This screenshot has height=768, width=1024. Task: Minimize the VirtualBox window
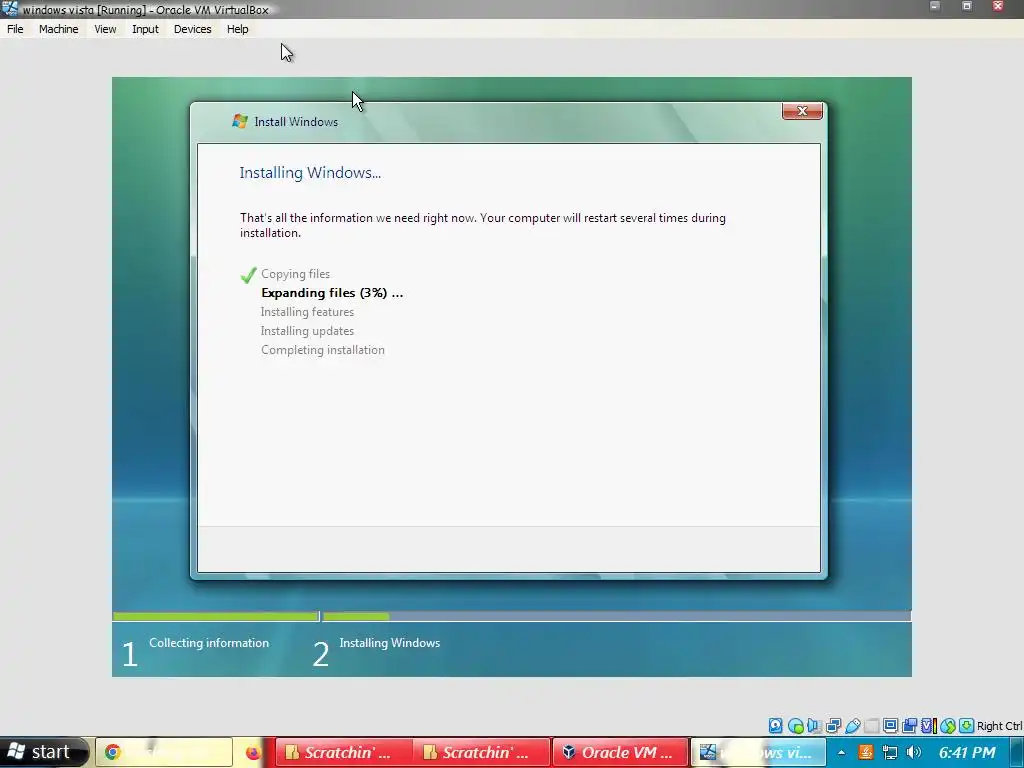click(x=935, y=7)
